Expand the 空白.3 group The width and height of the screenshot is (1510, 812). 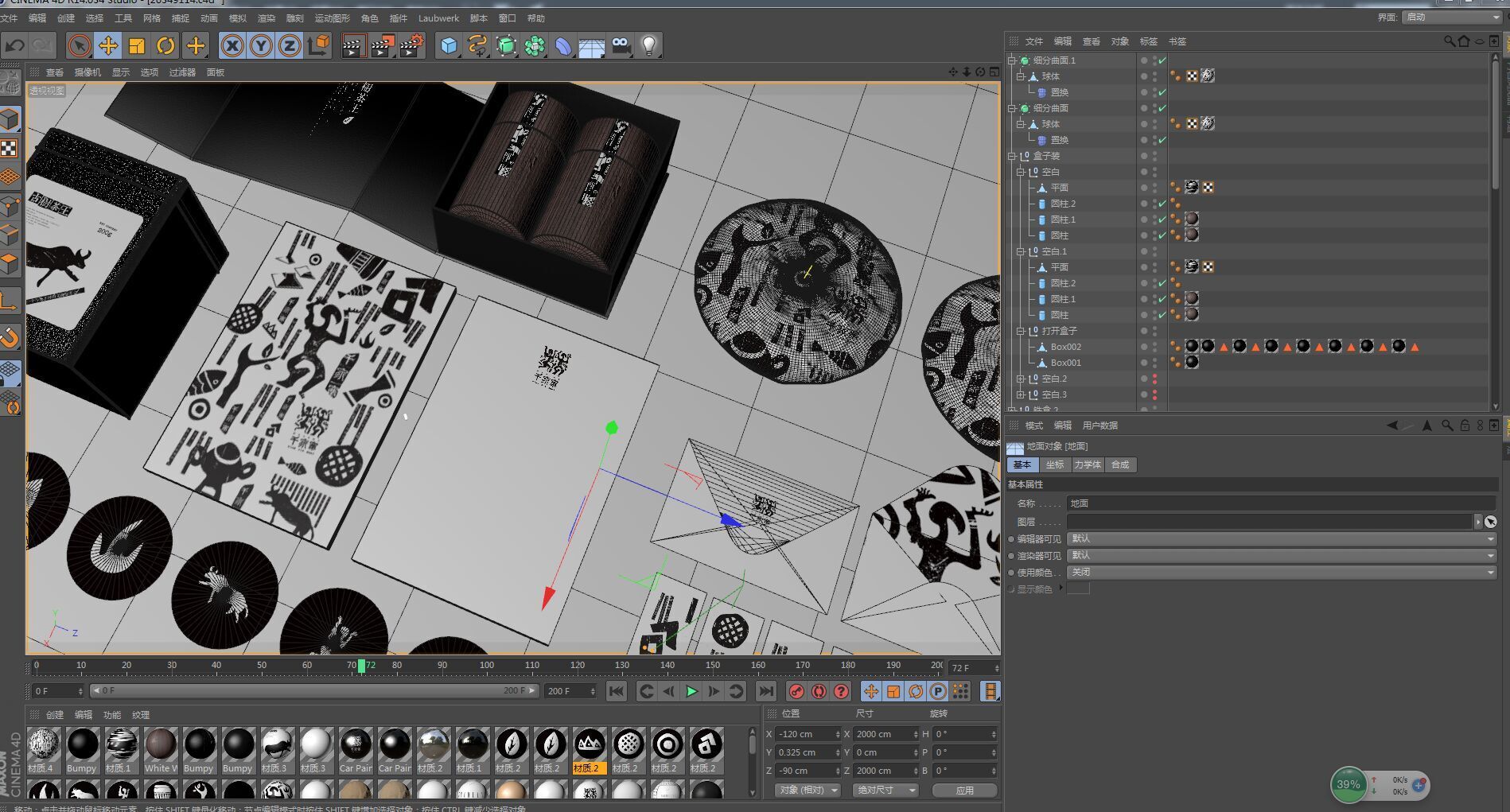[x=1021, y=394]
